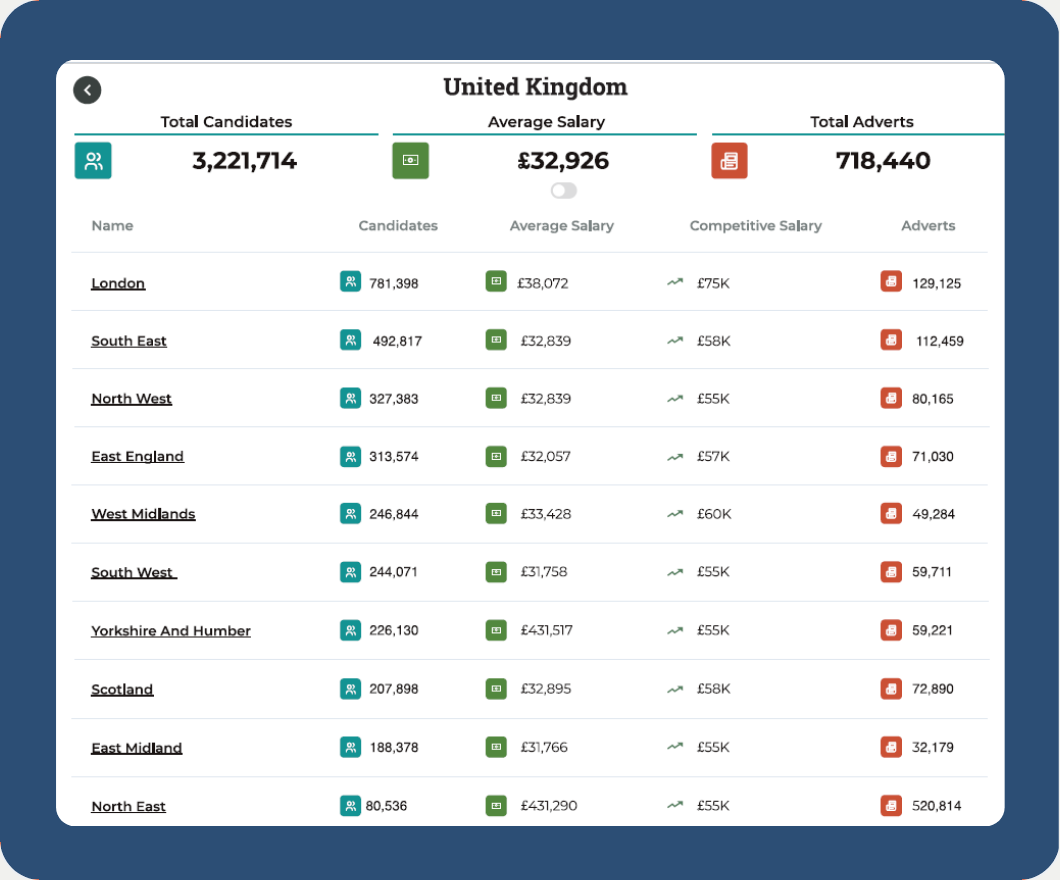
Task: Click South West's adverts icon
Action: click(891, 572)
